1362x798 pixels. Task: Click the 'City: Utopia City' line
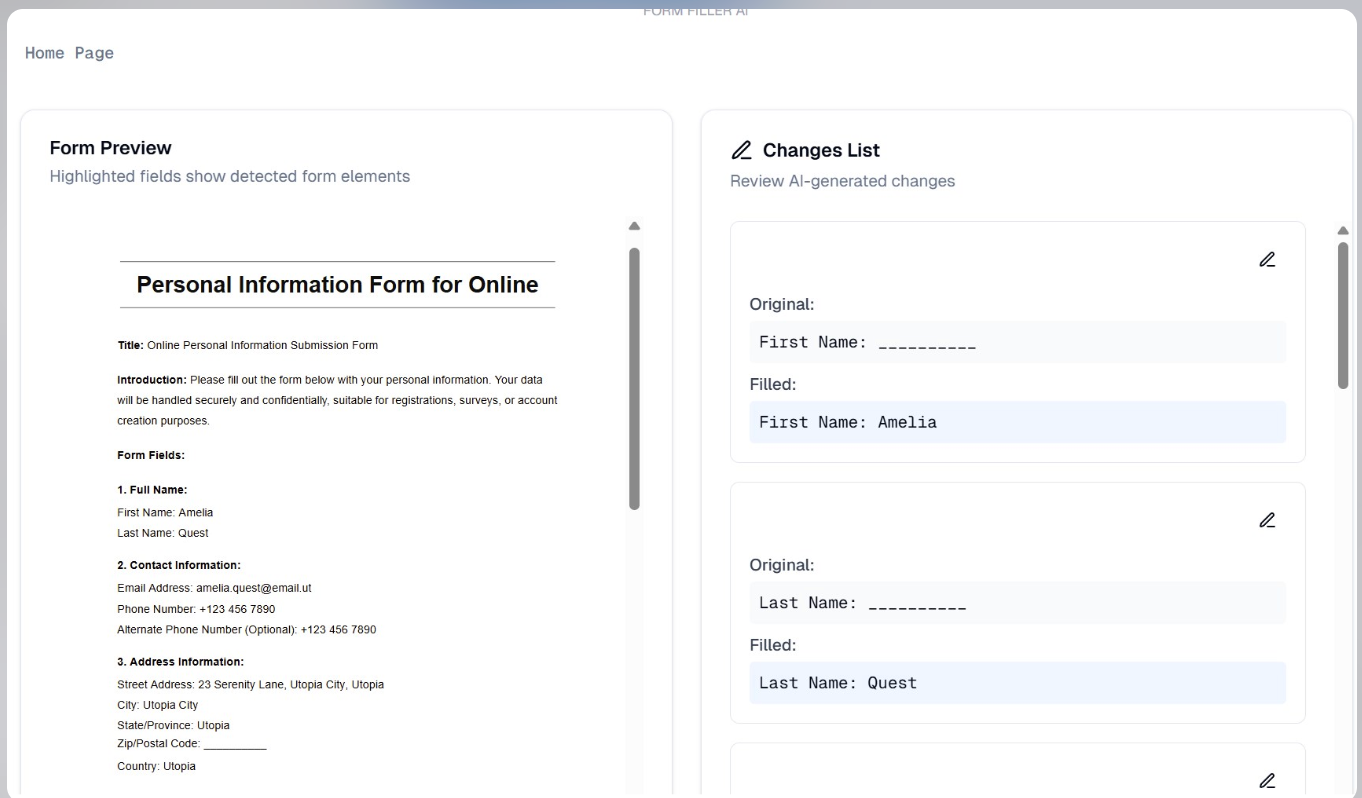(158, 705)
